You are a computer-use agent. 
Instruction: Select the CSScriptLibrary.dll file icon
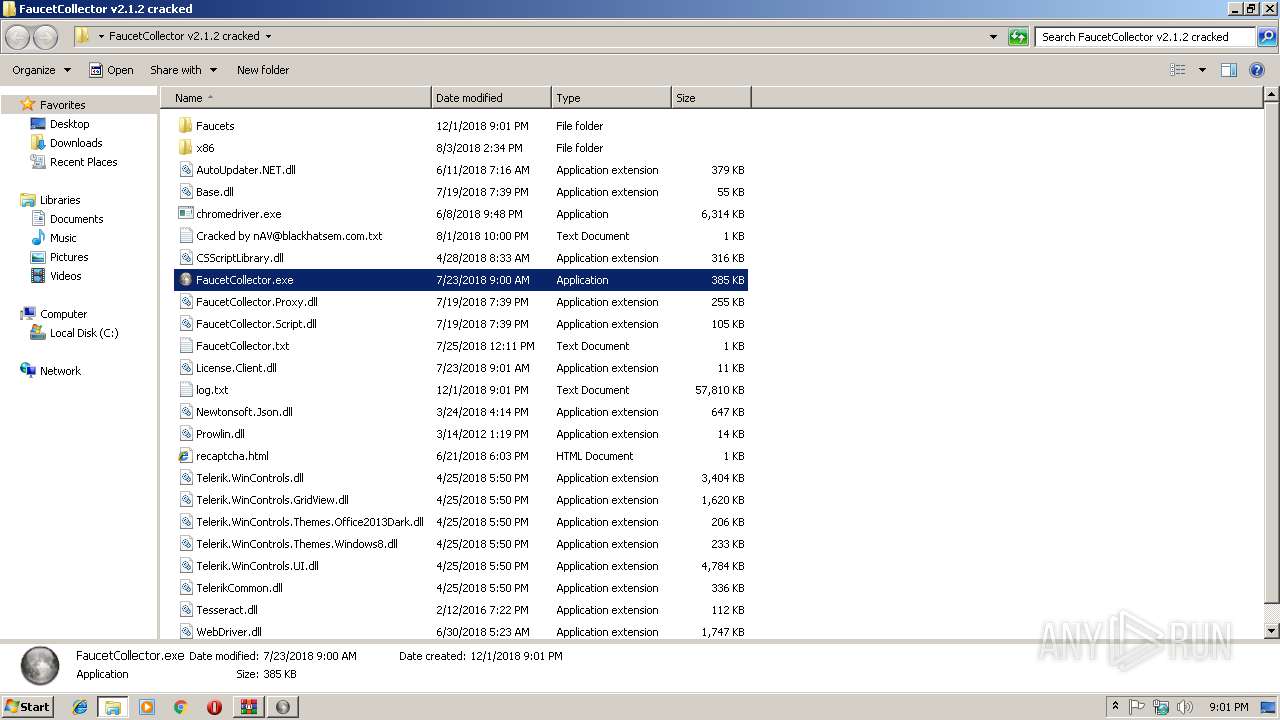coord(185,258)
